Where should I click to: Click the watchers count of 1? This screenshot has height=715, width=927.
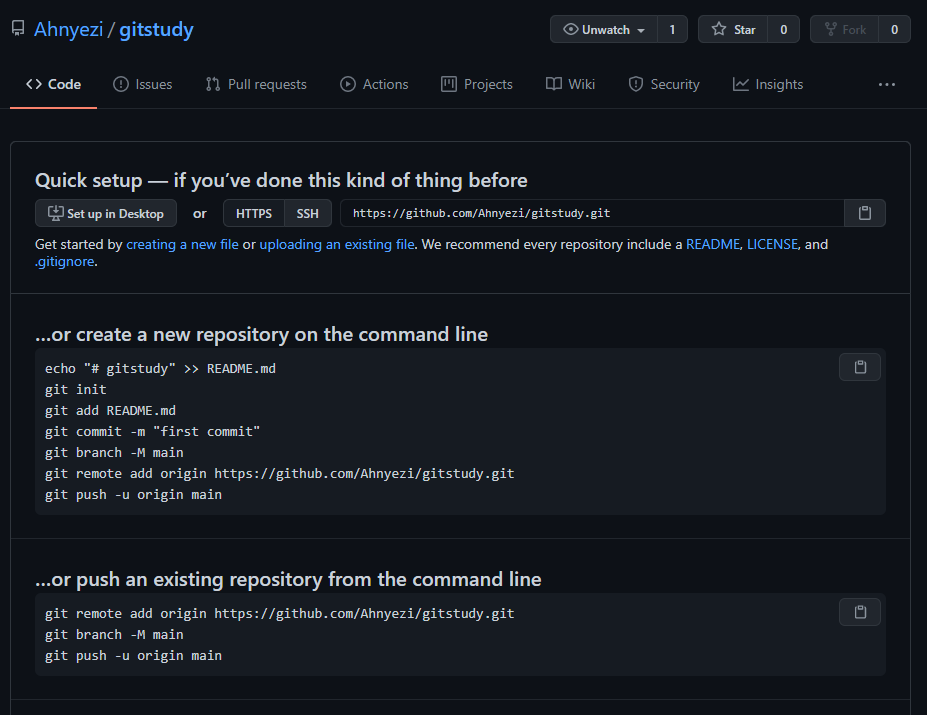point(672,30)
